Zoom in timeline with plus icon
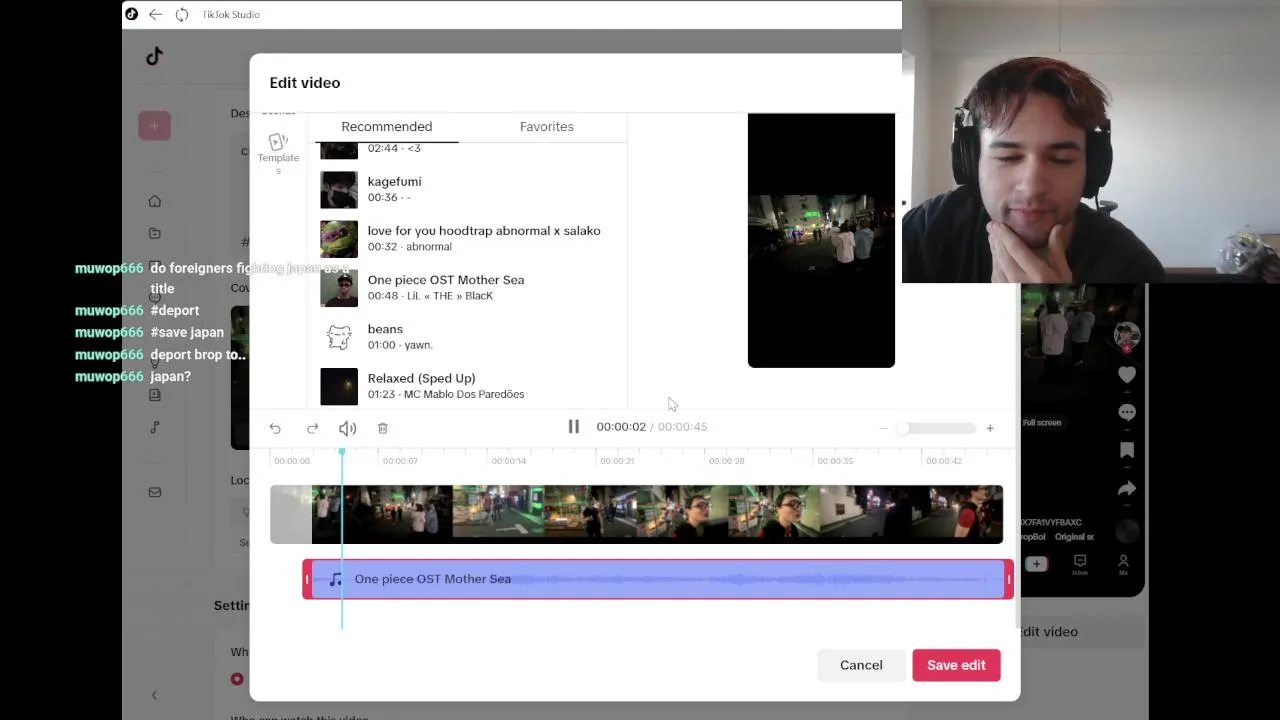 [x=990, y=428]
